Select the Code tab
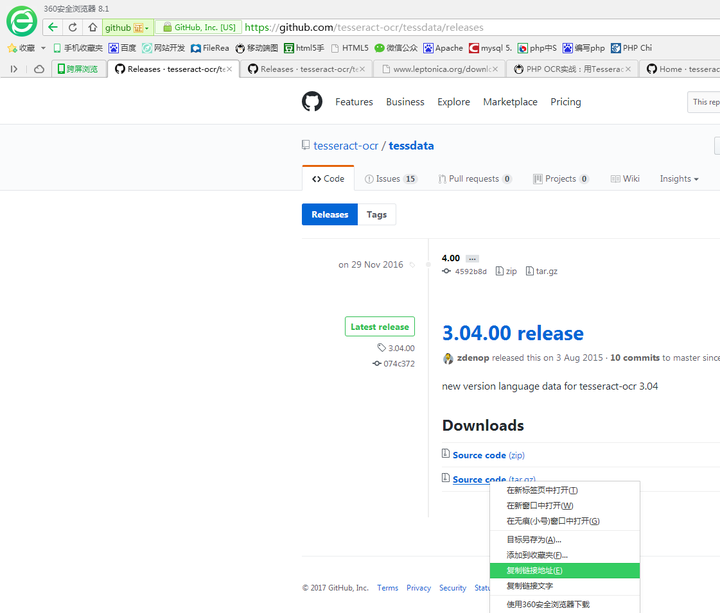This screenshot has height=613, width=720. pyautogui.click(x=328, y=179)
